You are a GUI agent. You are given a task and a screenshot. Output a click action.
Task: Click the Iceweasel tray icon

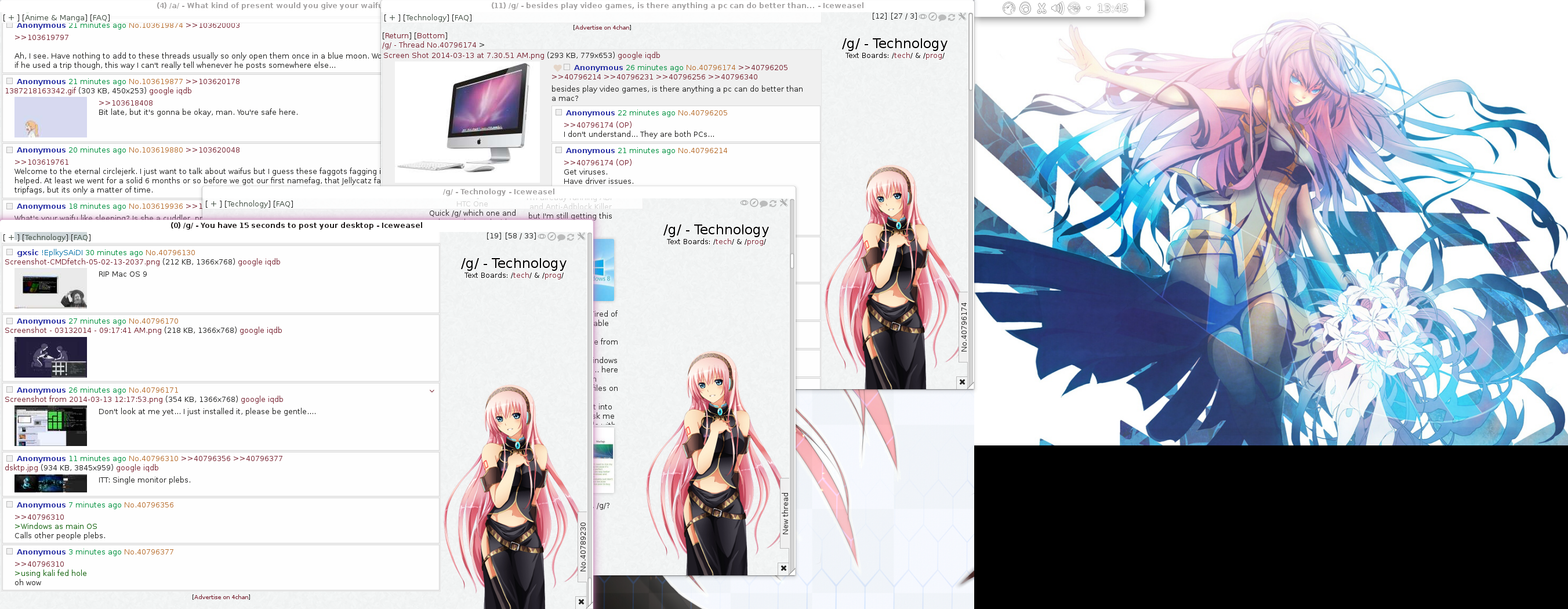click(x=1008, y=8)
